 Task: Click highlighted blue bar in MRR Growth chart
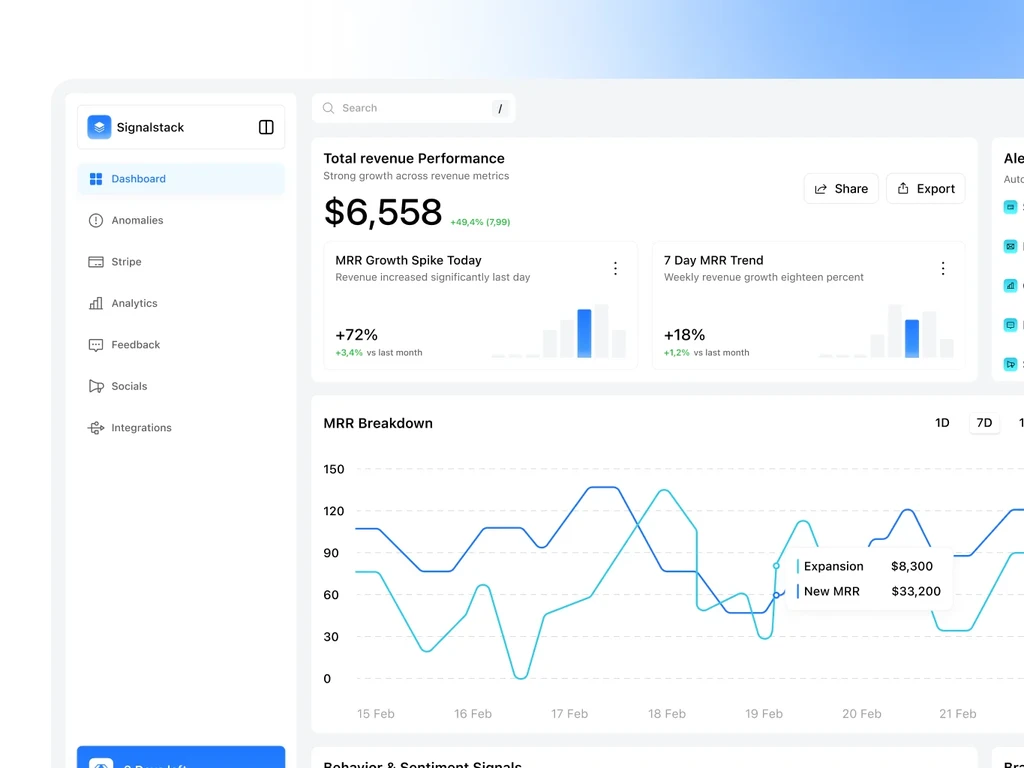tap(584, 333)
